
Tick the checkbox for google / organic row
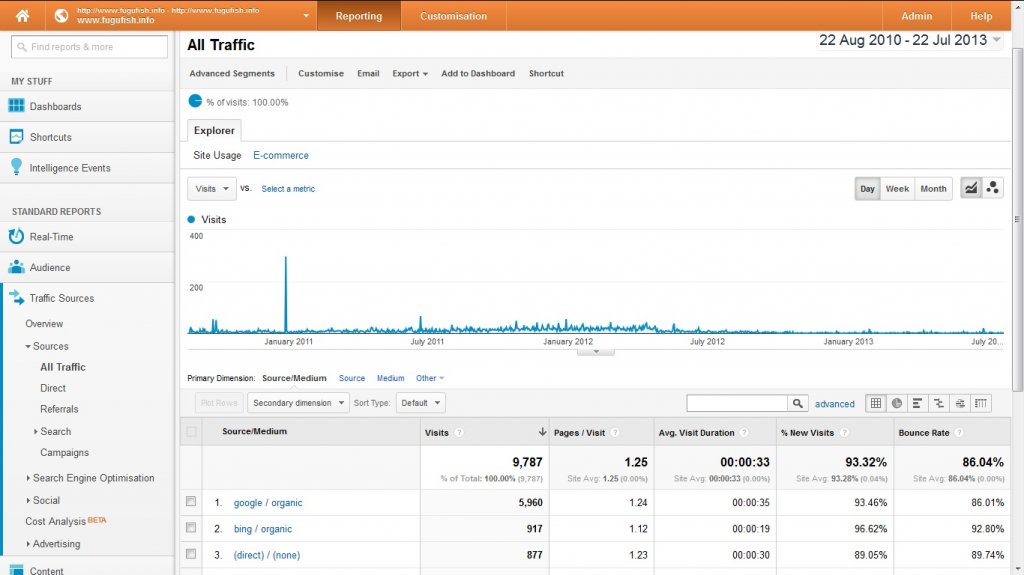tap(191, 502)
